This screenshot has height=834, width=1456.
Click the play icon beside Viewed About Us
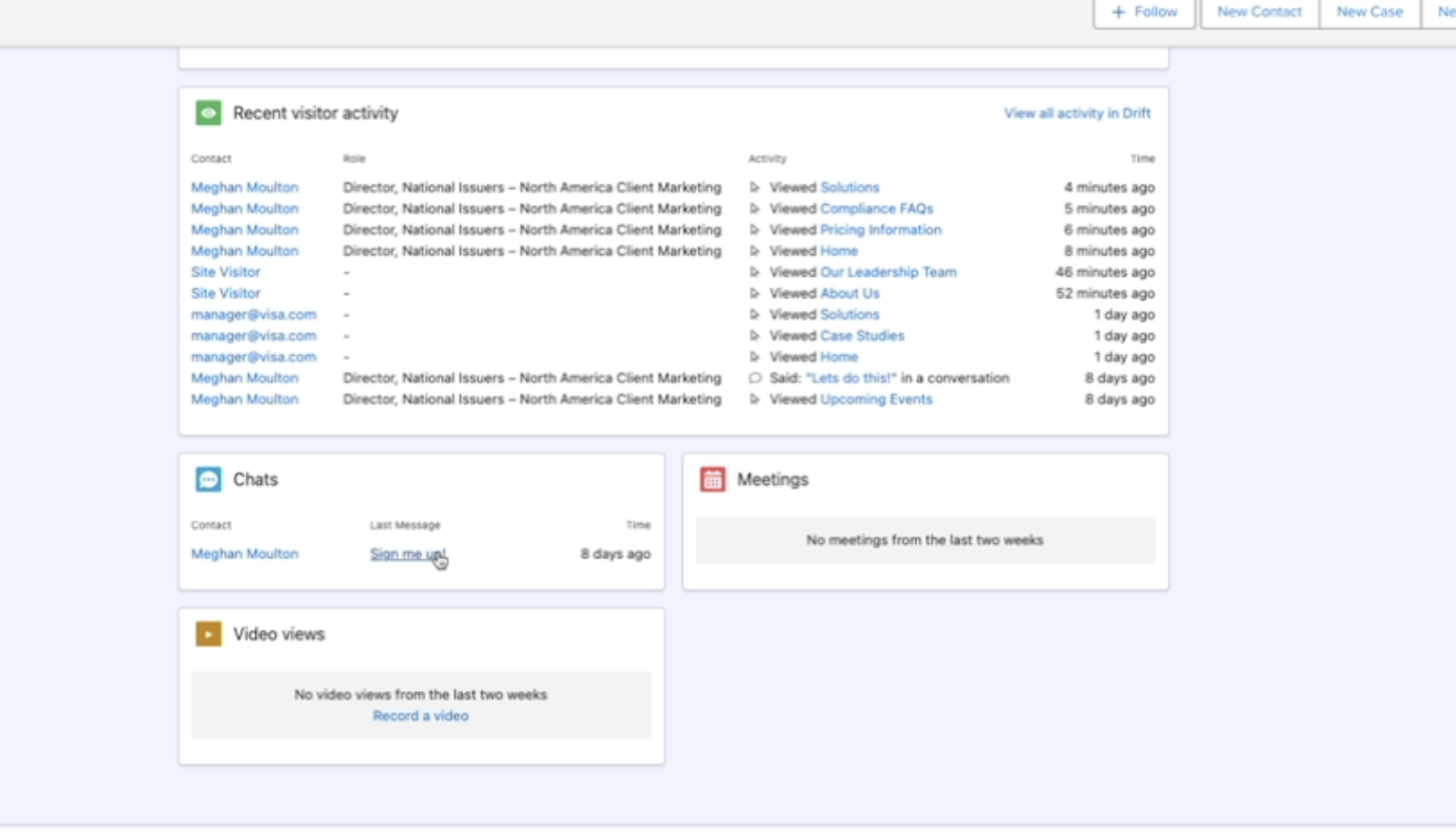pyautogui.click(x=754, y=293)
